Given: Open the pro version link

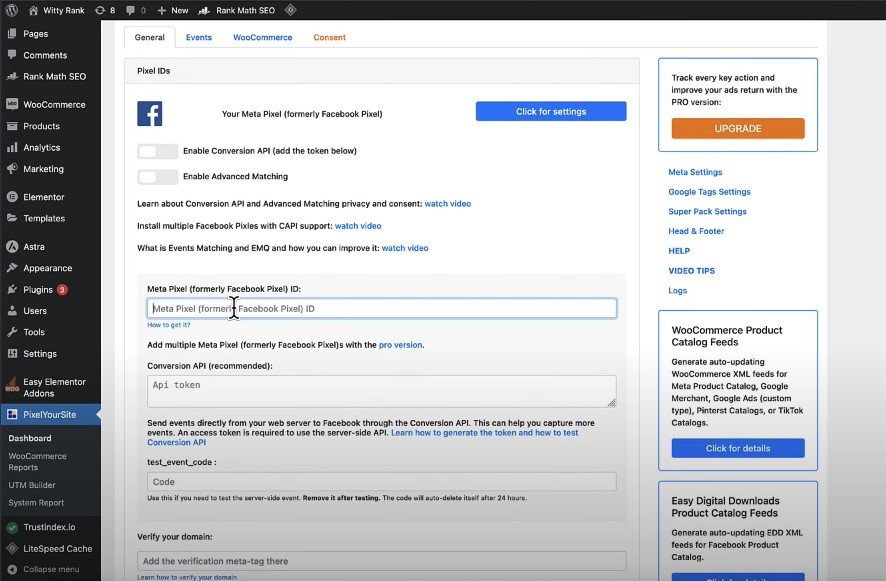Looking at the screenshot, I should [x=401, y=345].
